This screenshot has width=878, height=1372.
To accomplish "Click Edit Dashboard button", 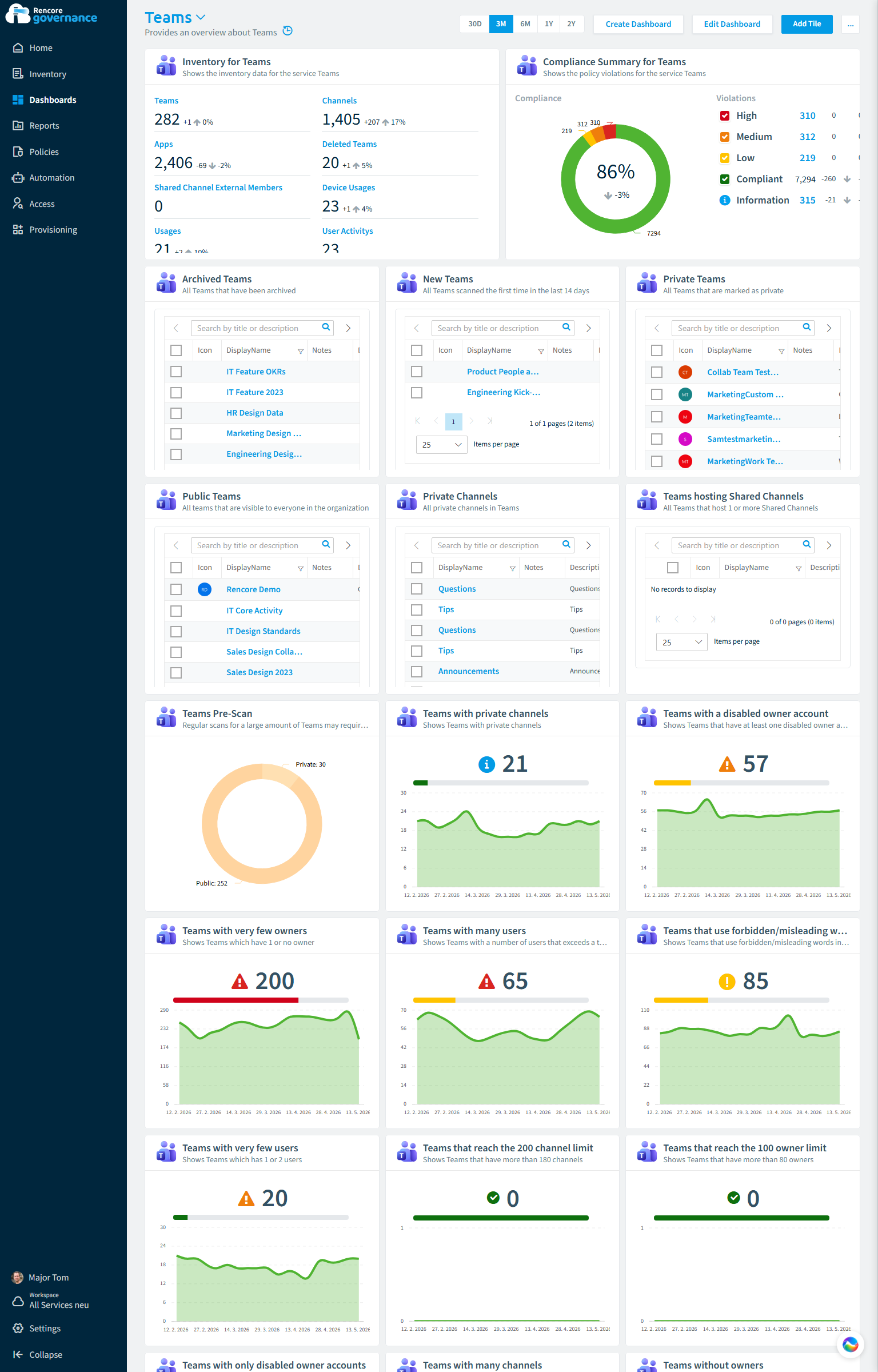I will point(732,24).
